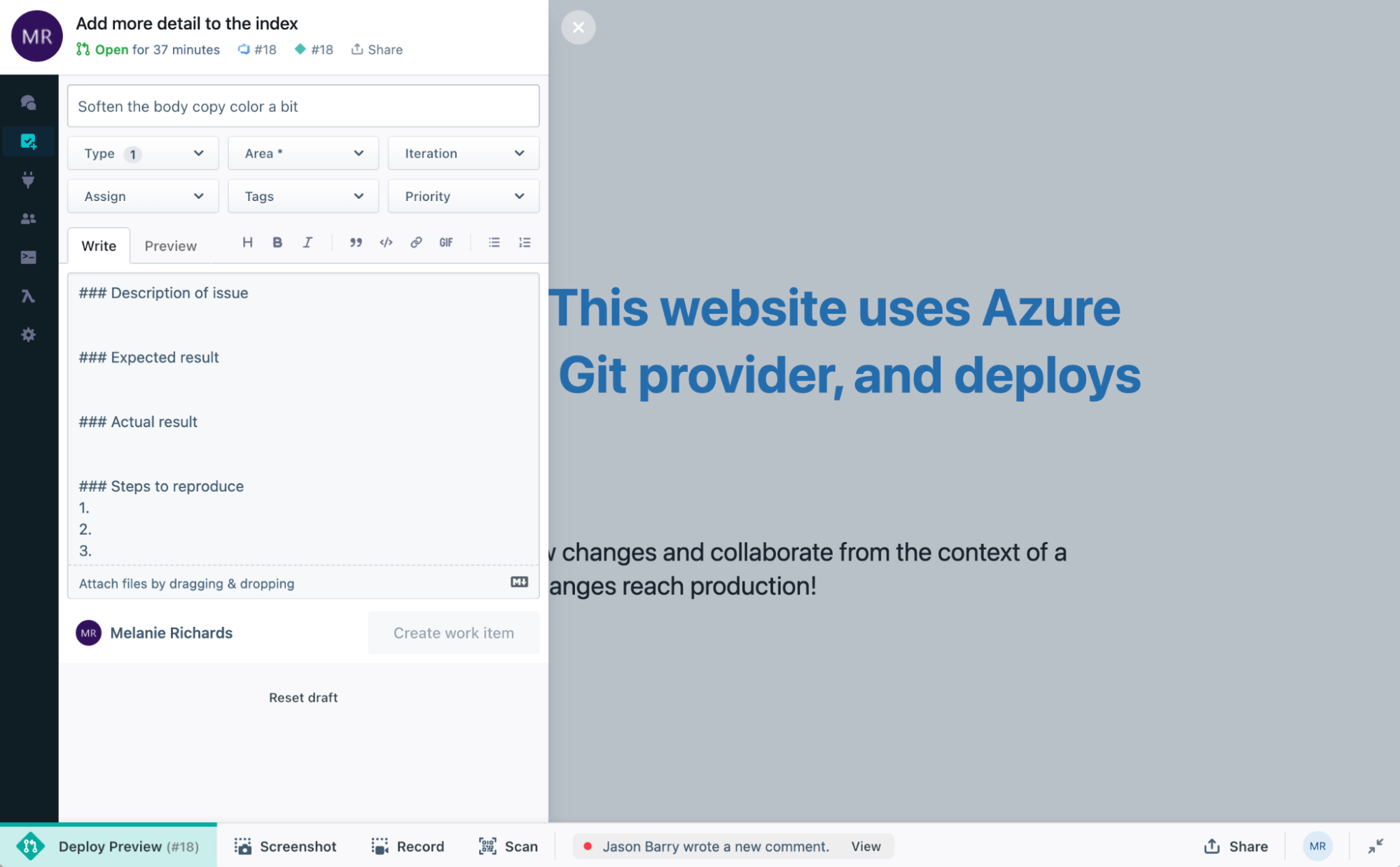Open the Assign dropdown
The width and height of the screenshot is (1400, 867).
tap(143, 196)
